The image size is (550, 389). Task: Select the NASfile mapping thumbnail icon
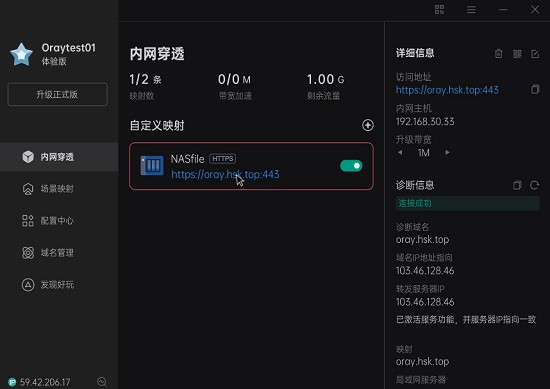(152, 165)
